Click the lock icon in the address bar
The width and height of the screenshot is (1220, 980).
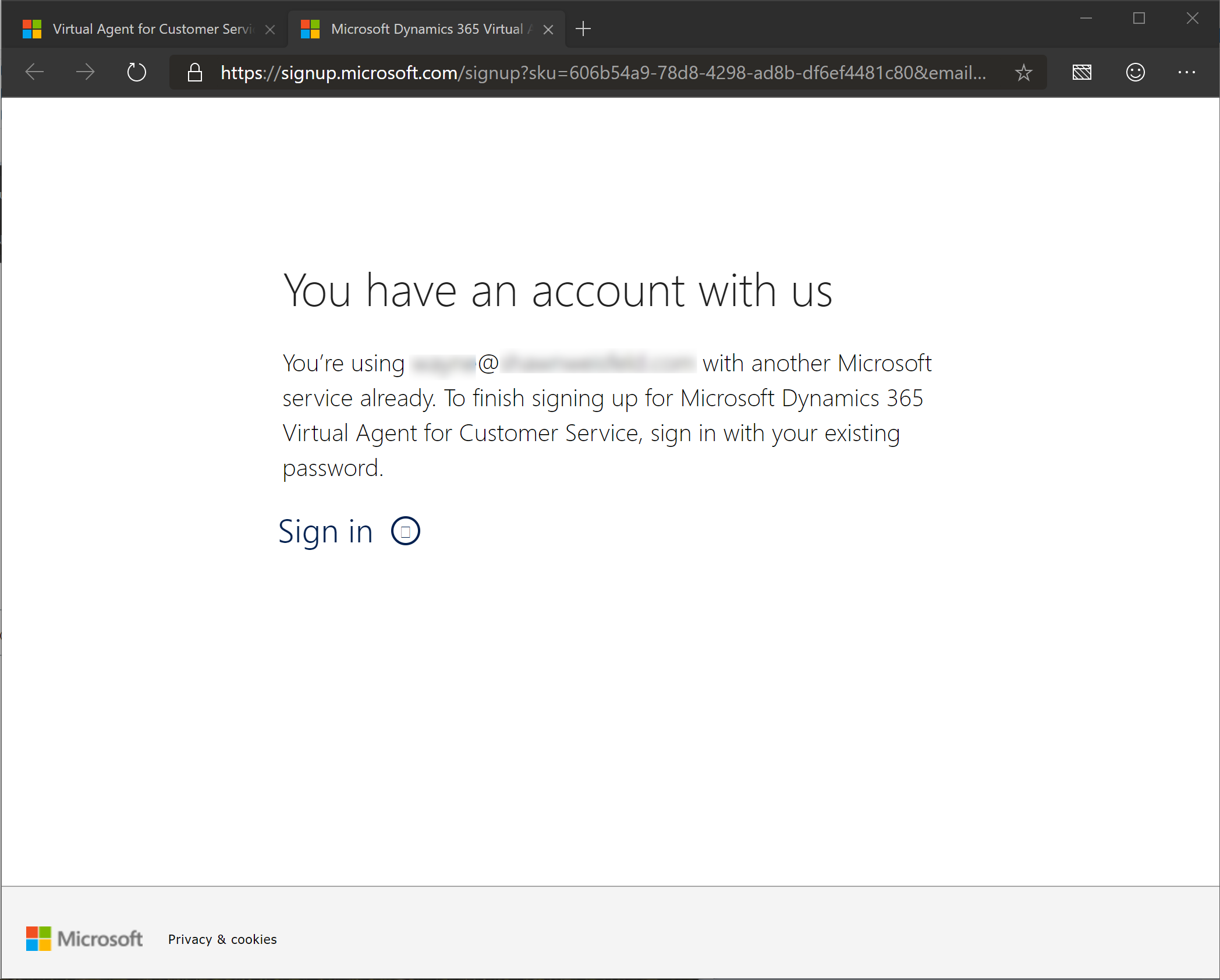(194, 72)
